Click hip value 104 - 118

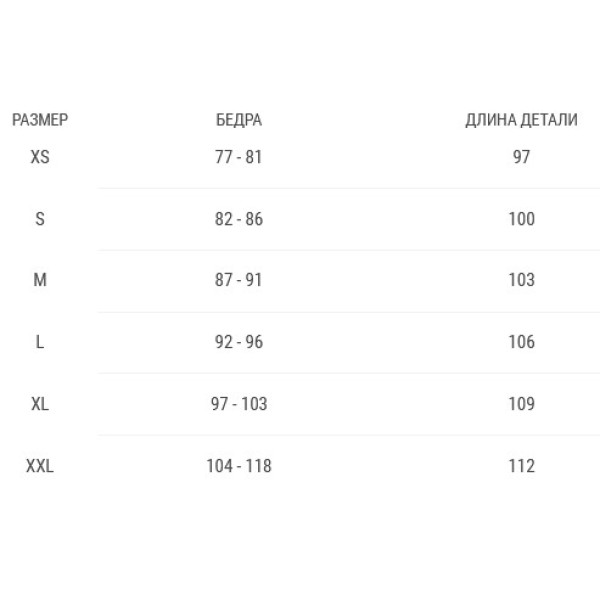point(239,466)
